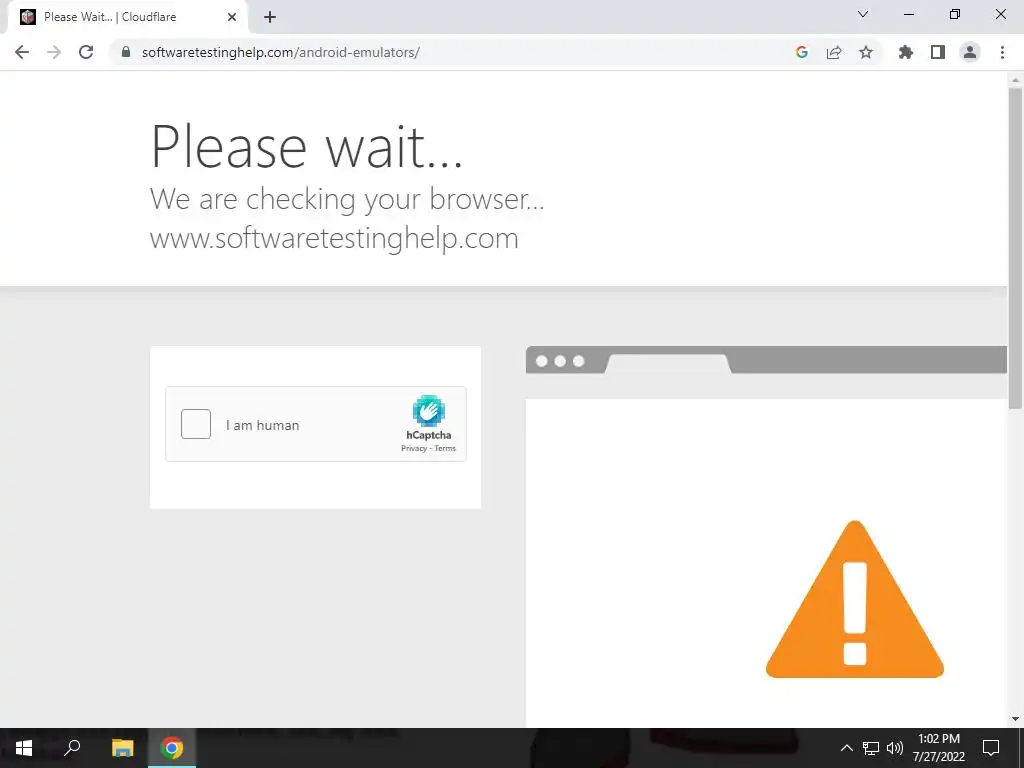Restore down the Chrome window
This screenshot has width=1024, height=768.
click(955, 14)
